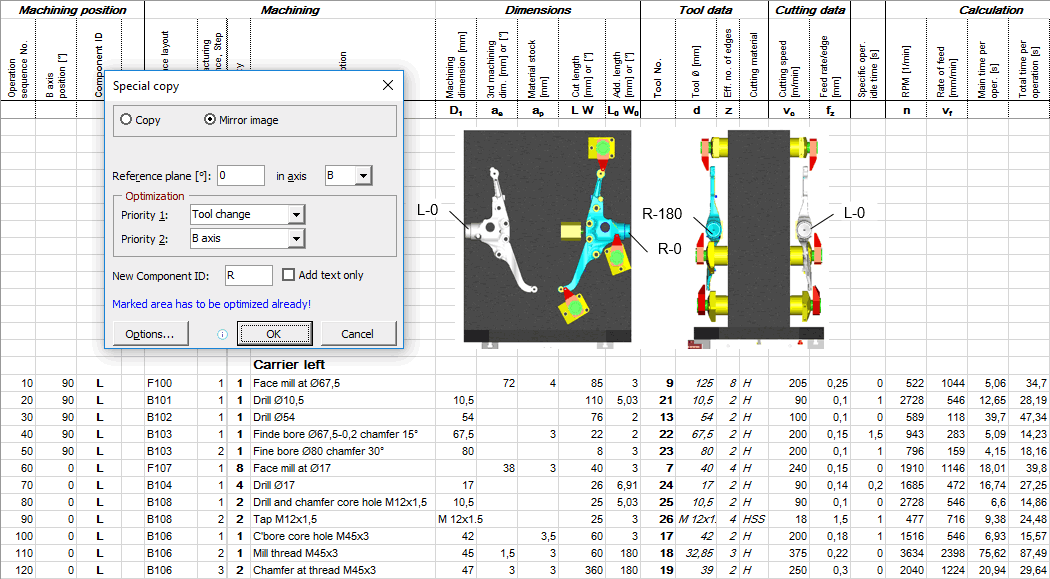1050x579 pixels.
Task: Click the Reference plane input field
Action: click(240, 176)
